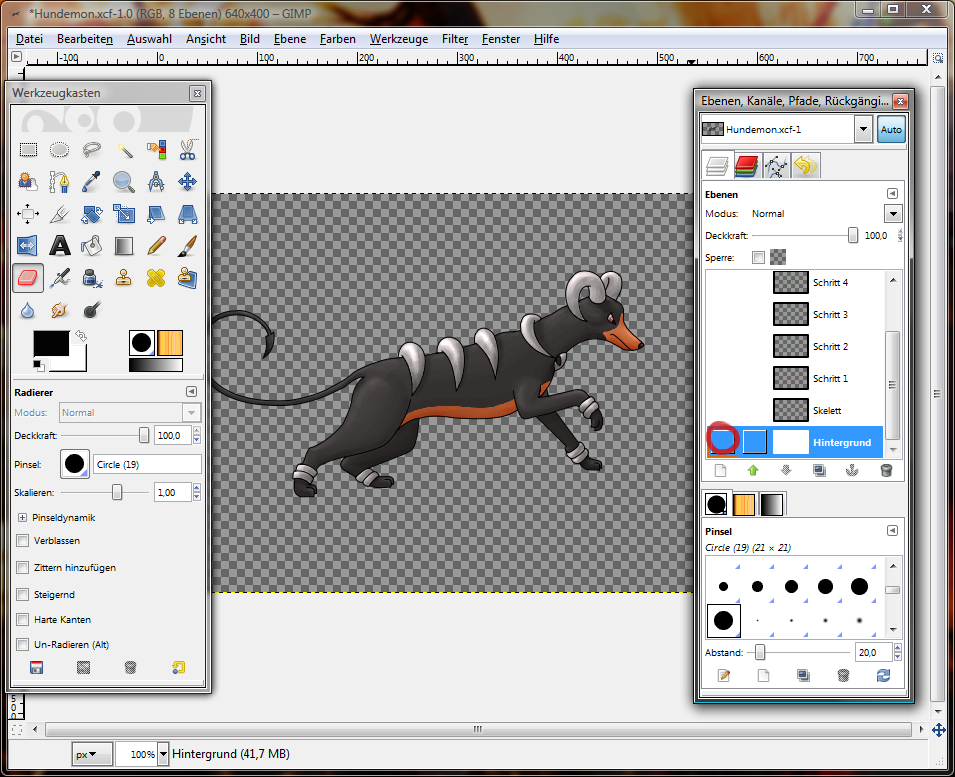
Task: Switch to the Channels tab in layers dock
Action: pos(746,166)
